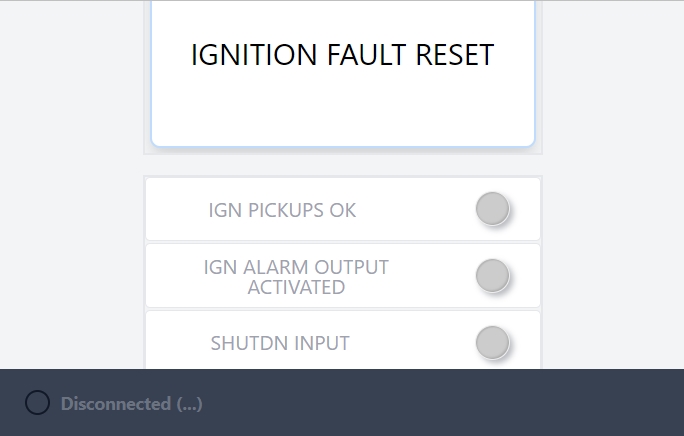This screenshot has height=436, width=684.
Task: Click the ellipsis after the Disconnected text
Action: tap(190, 404)
